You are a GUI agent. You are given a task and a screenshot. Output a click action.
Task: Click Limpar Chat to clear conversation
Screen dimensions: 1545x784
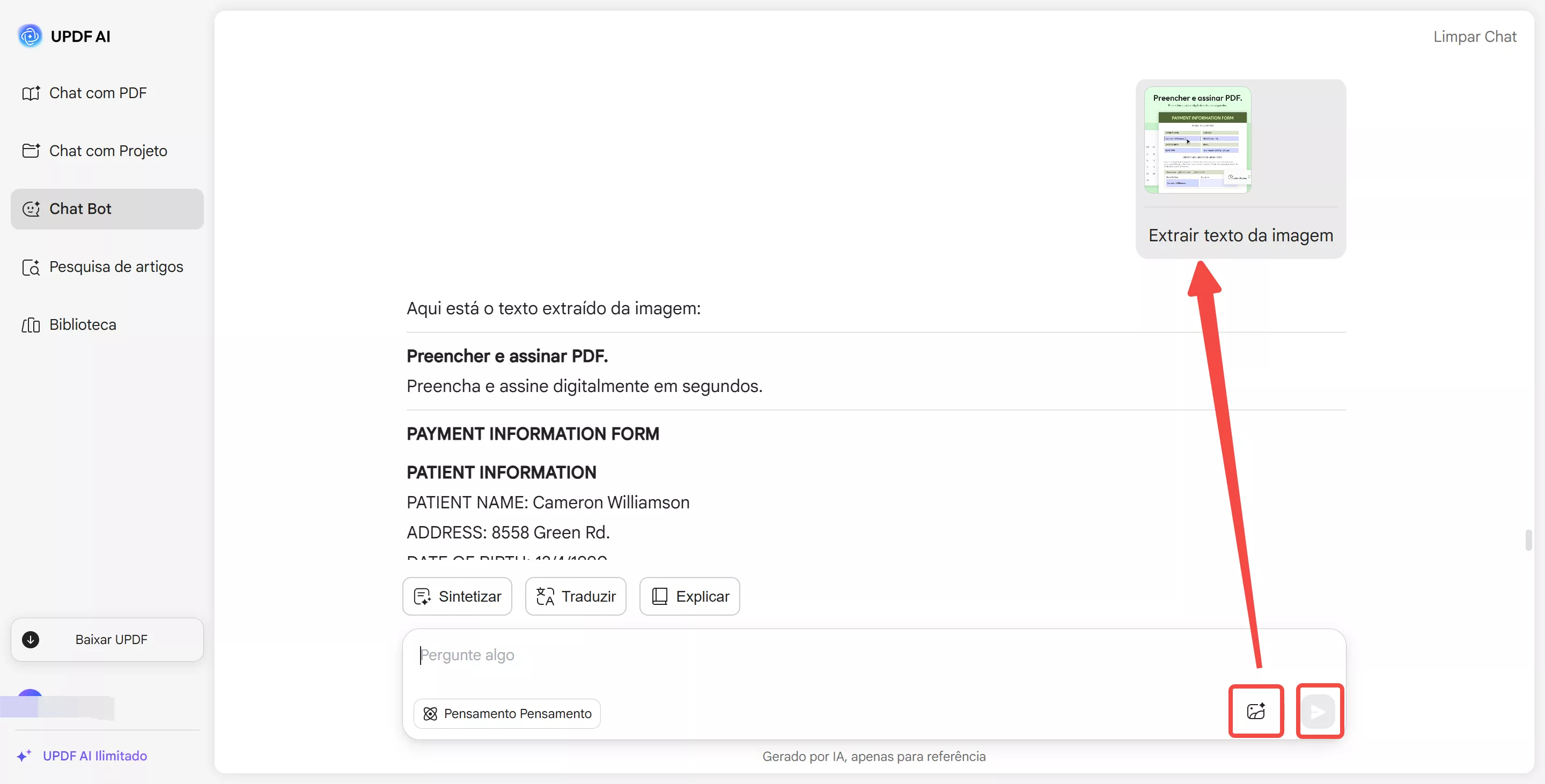point(1474,37)
